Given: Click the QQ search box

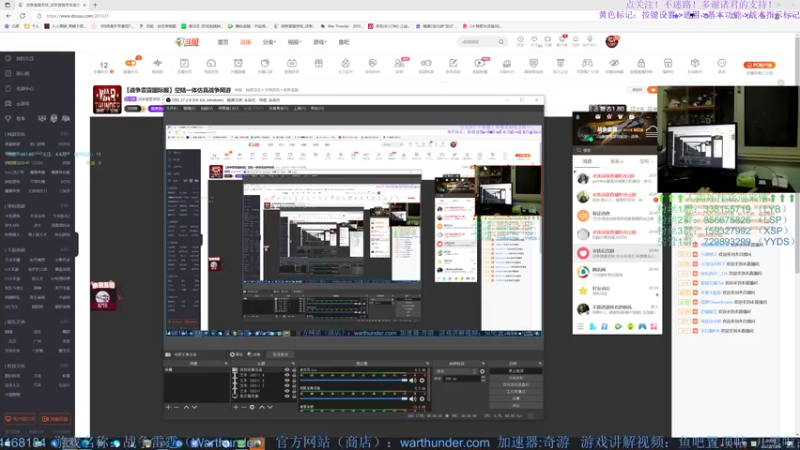Looking at the screenshot, I should [x=616, y=151].
